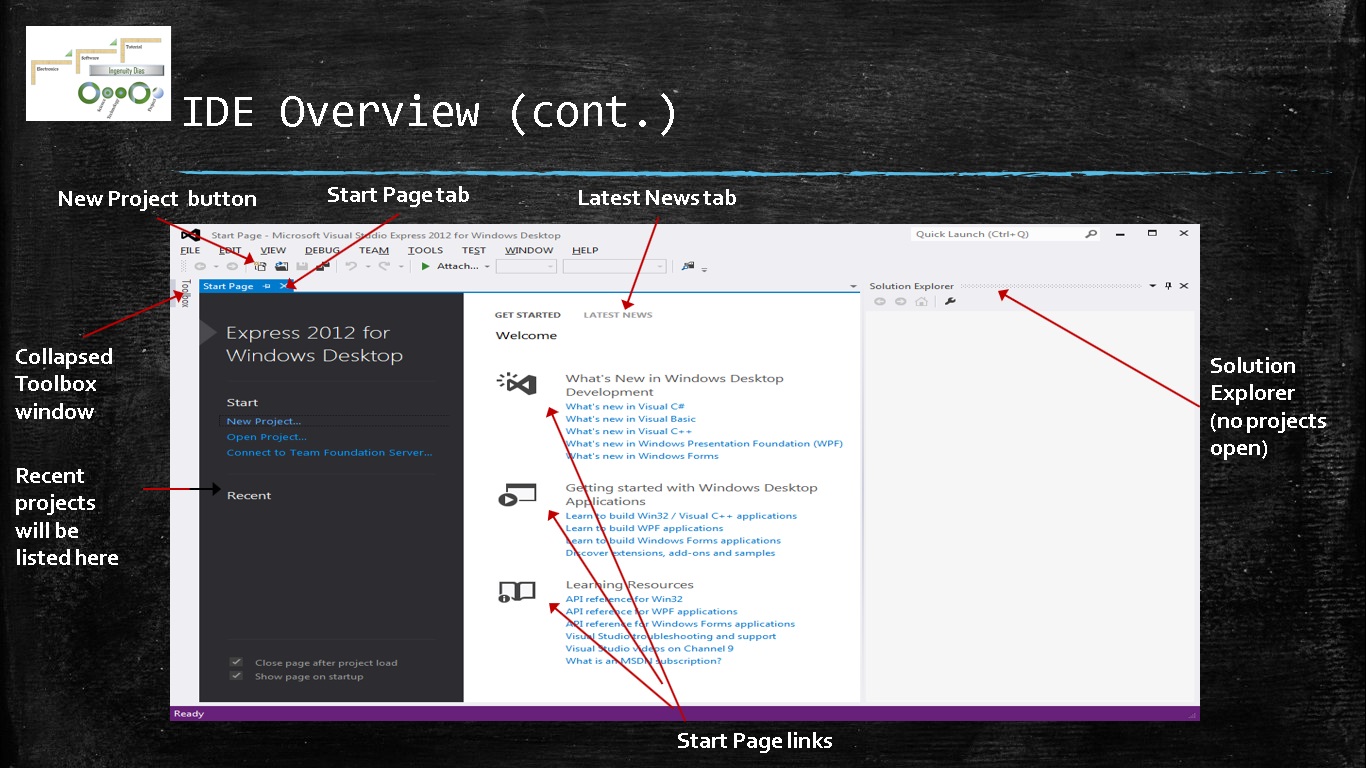The width and height of the screenshot is (1366, 768).
Task: Open the Attach dropdown arrow
Action: tap(487, 266)
